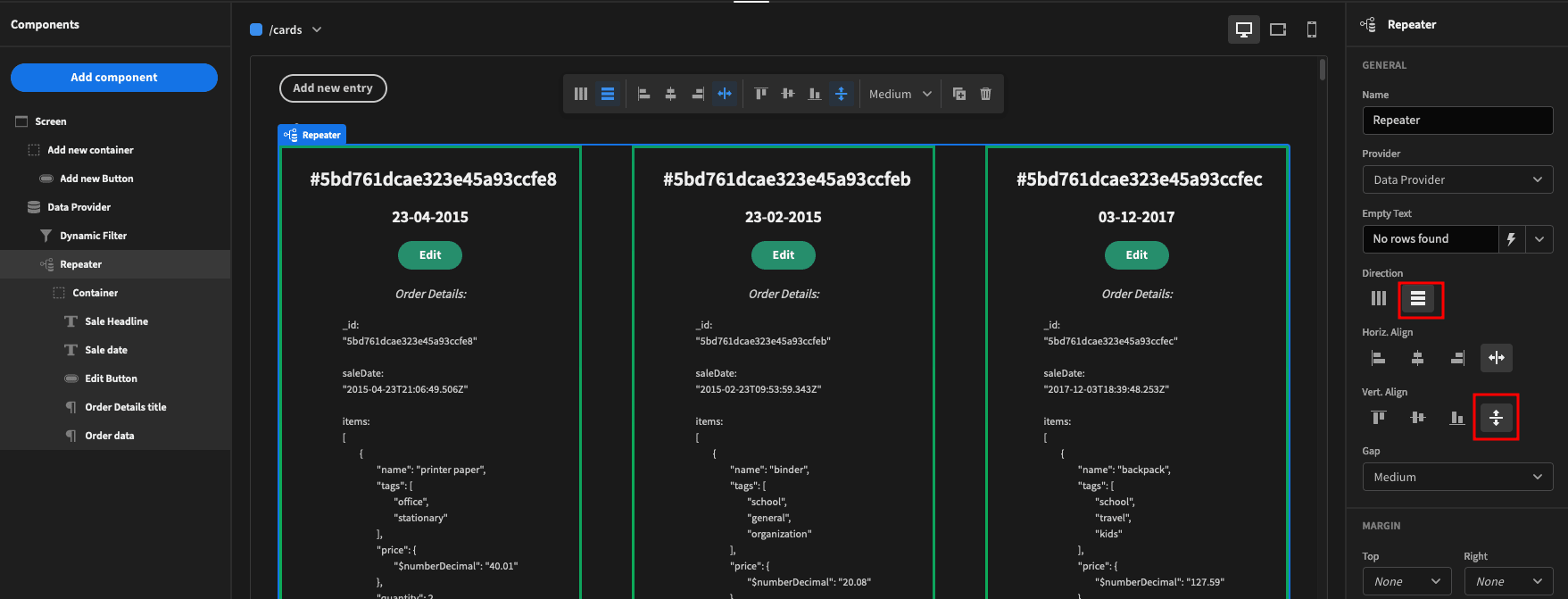Click the Empty Text input field
Viewport: 1568px width, 599px height.
tap(1430, 239)
